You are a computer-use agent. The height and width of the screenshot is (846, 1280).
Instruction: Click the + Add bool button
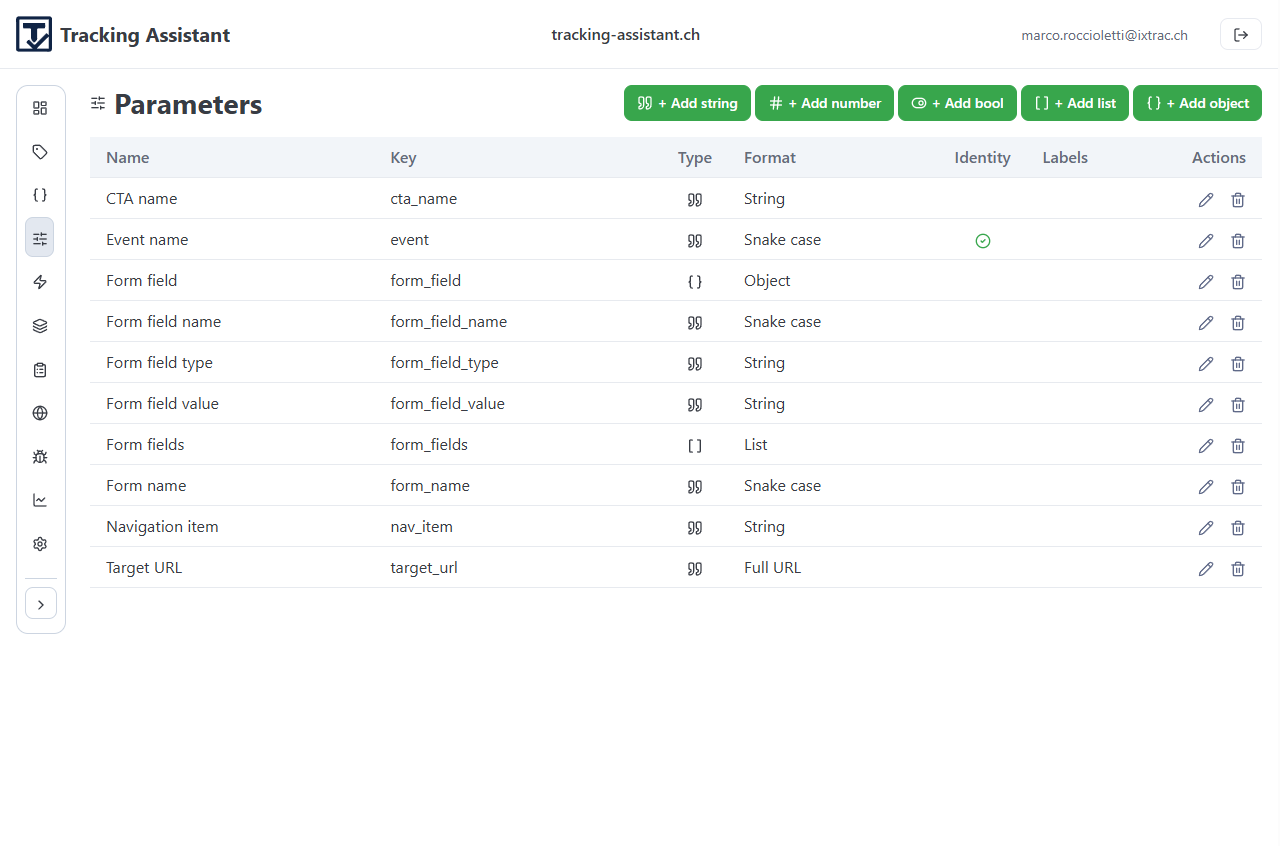(957, 103)
